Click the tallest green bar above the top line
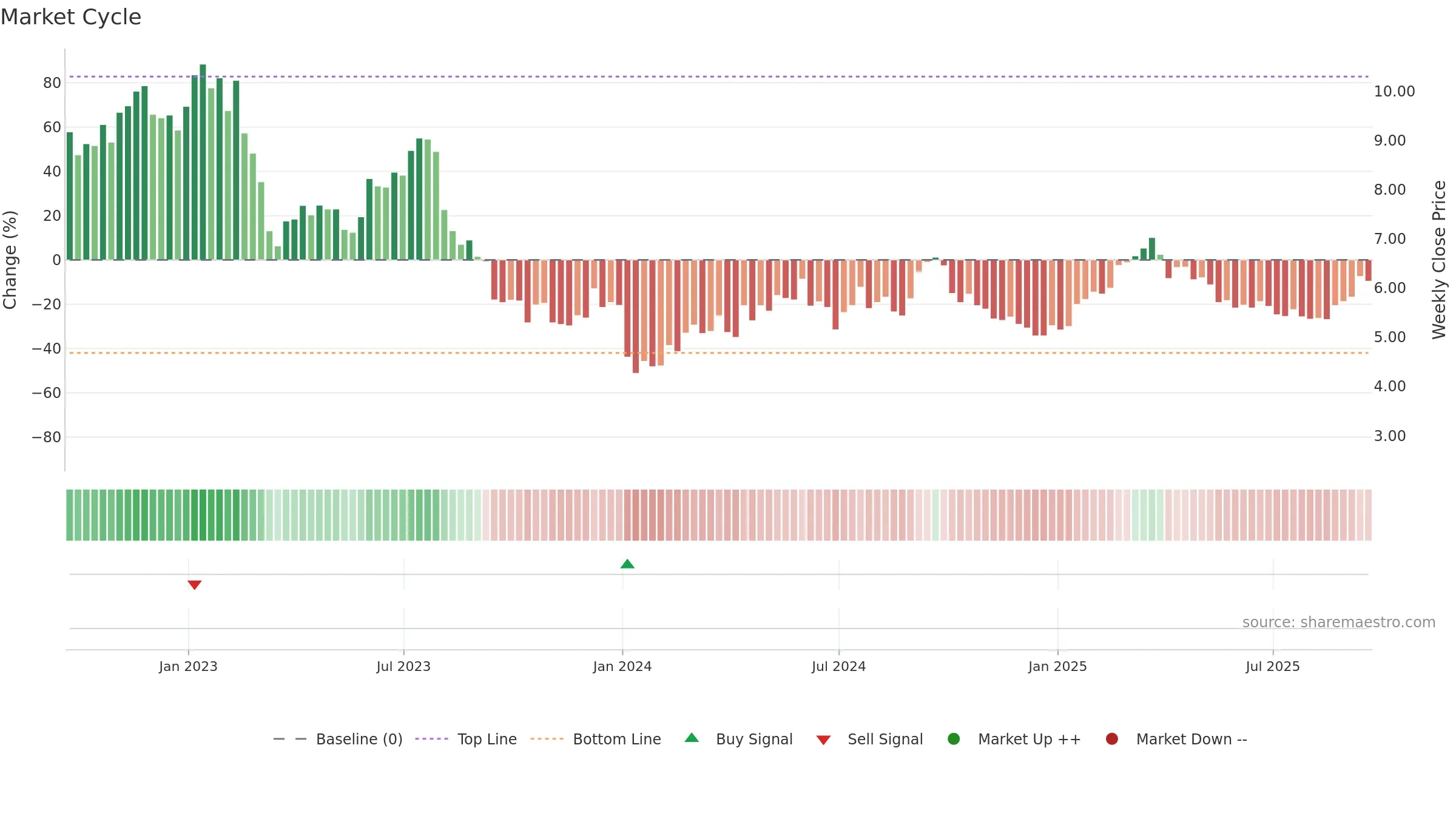 click(203, 162)
